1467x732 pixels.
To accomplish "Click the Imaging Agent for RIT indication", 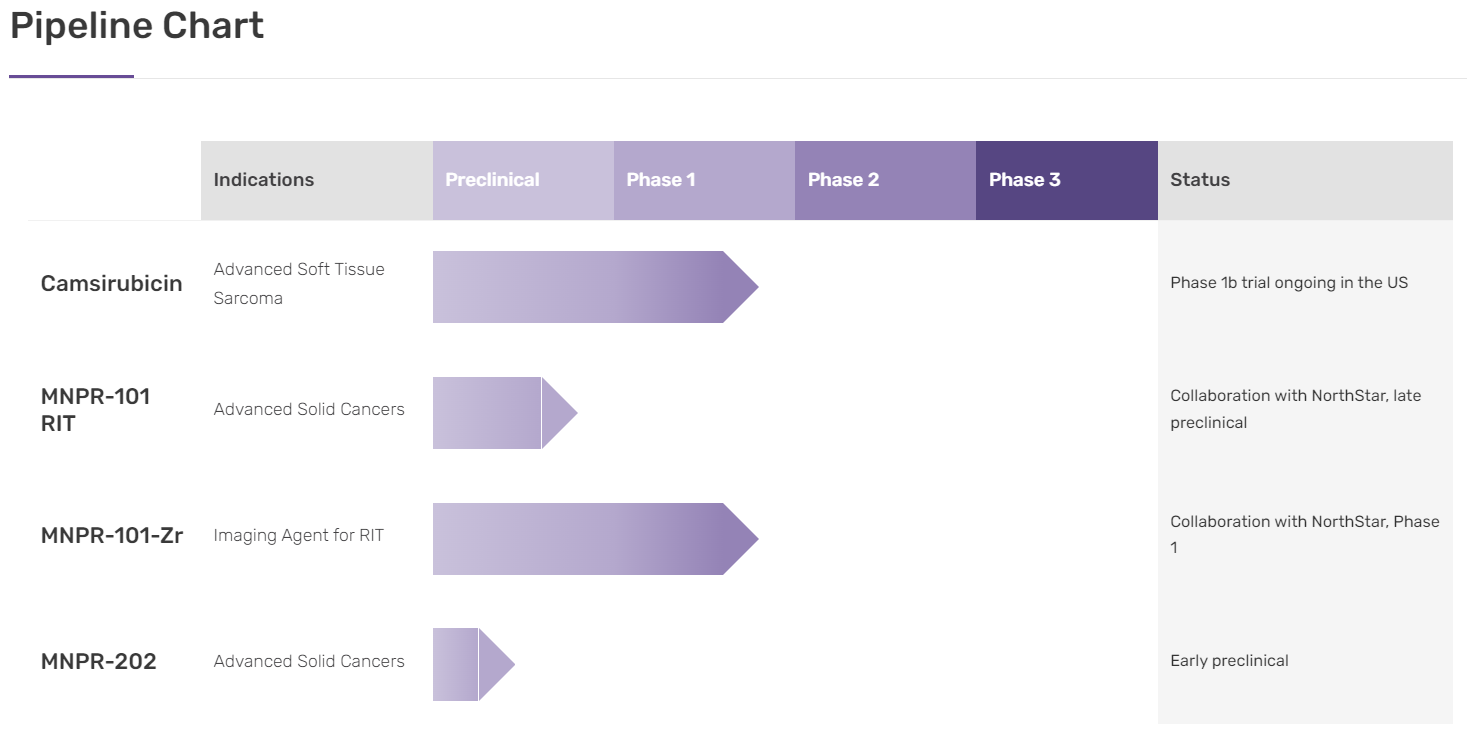I will [299, 536].
